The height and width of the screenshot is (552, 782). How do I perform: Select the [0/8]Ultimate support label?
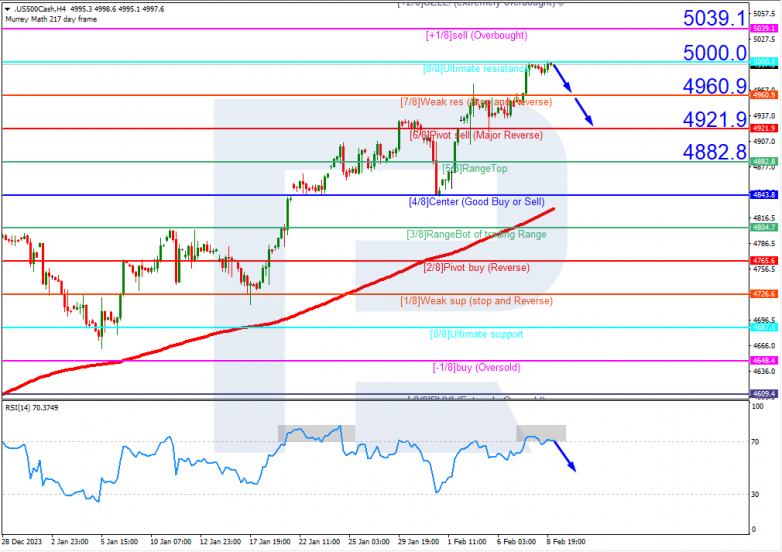476,335
